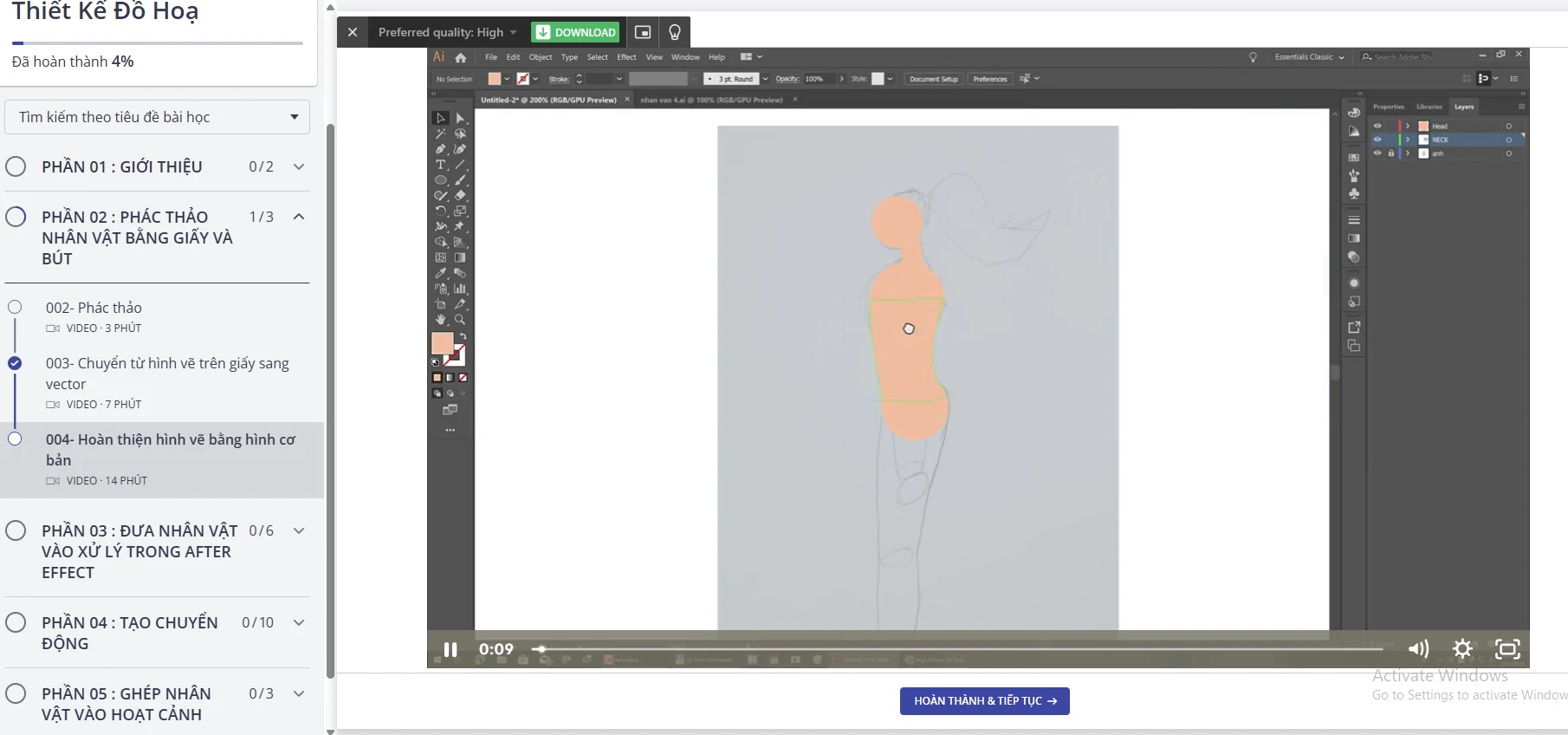The image size is (1568, 735).
Task: Expand PHẦN 01 : GIỚI THIỆU section
Action: tap(299, 166)
